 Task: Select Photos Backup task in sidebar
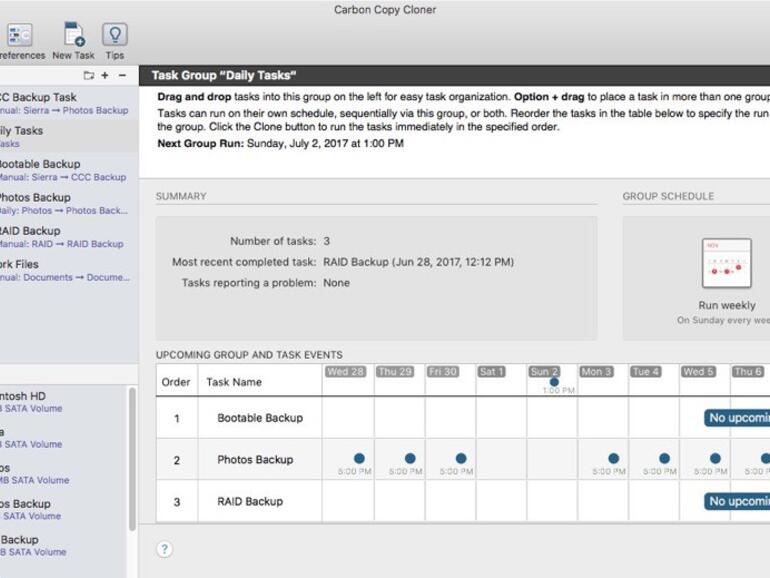tap(69, 203)
